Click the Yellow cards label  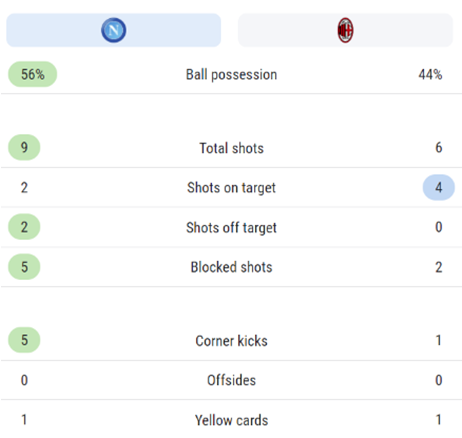click(231, 420)
